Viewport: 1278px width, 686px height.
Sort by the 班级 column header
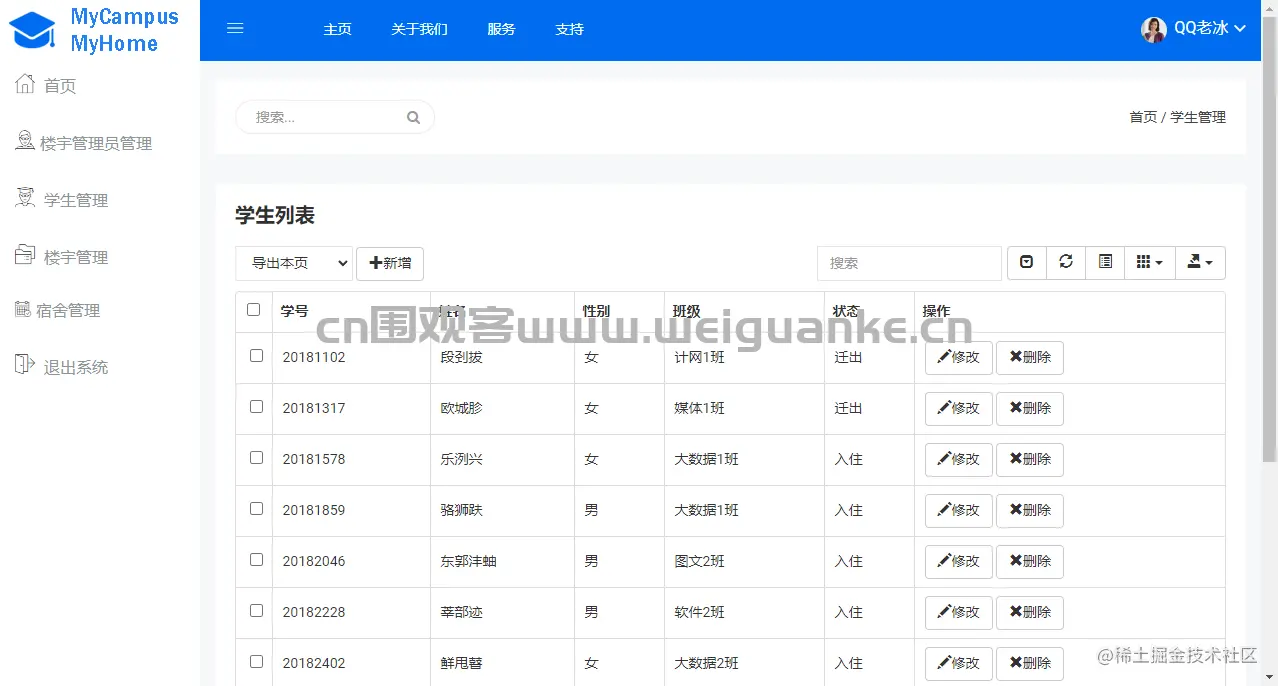pos(744,311)
